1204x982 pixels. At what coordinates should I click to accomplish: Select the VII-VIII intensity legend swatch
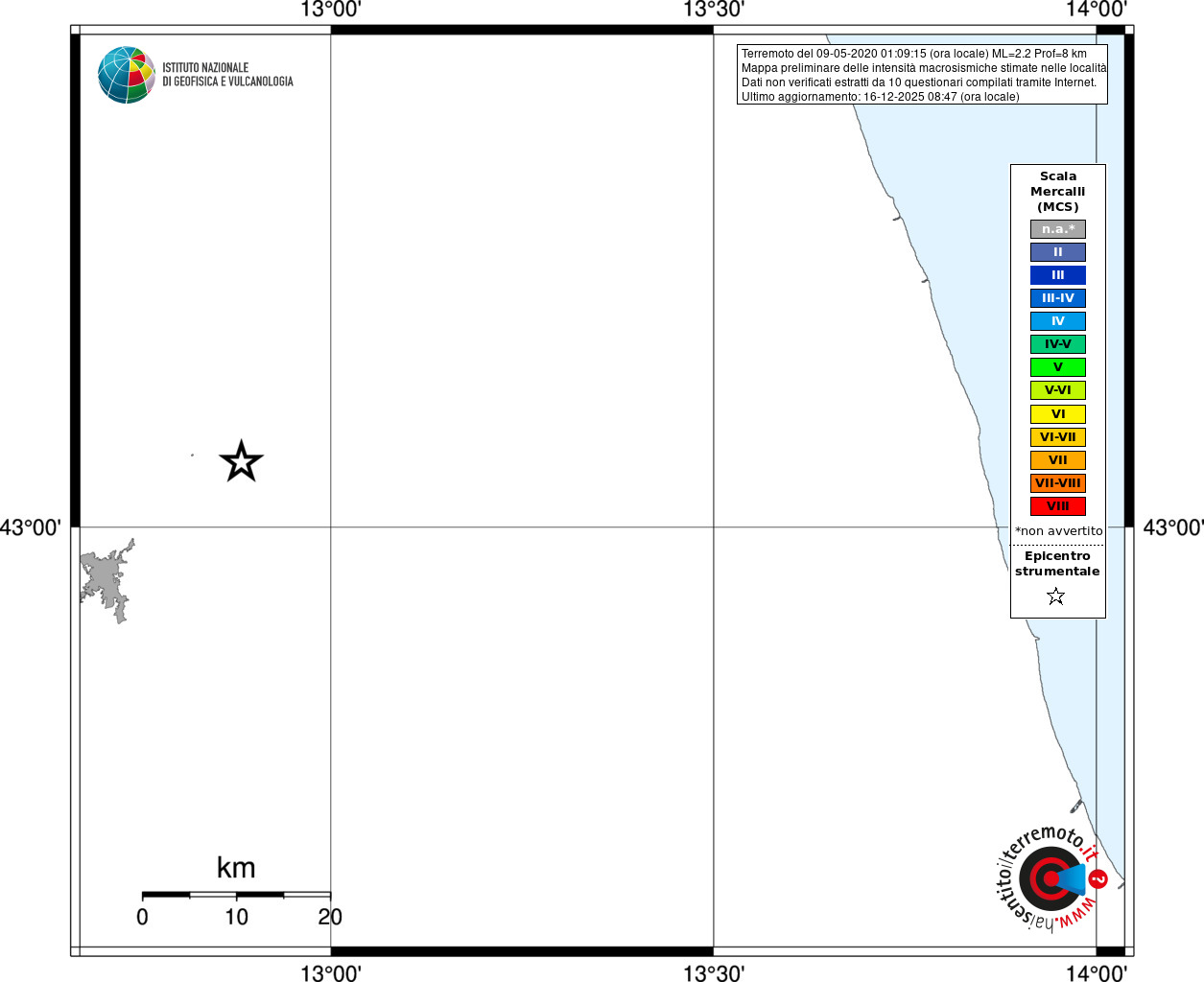tap(1058, 483)
